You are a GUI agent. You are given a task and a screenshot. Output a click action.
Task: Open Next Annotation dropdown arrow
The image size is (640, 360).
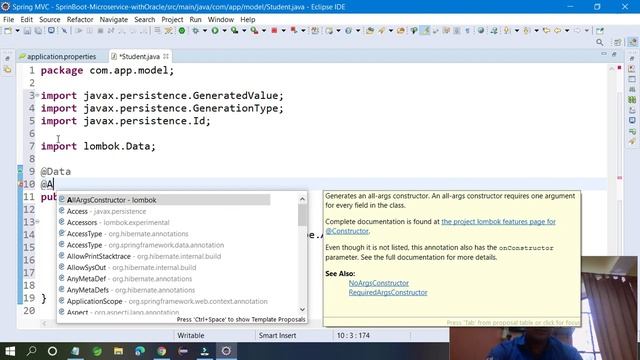[x=516, y=31]
